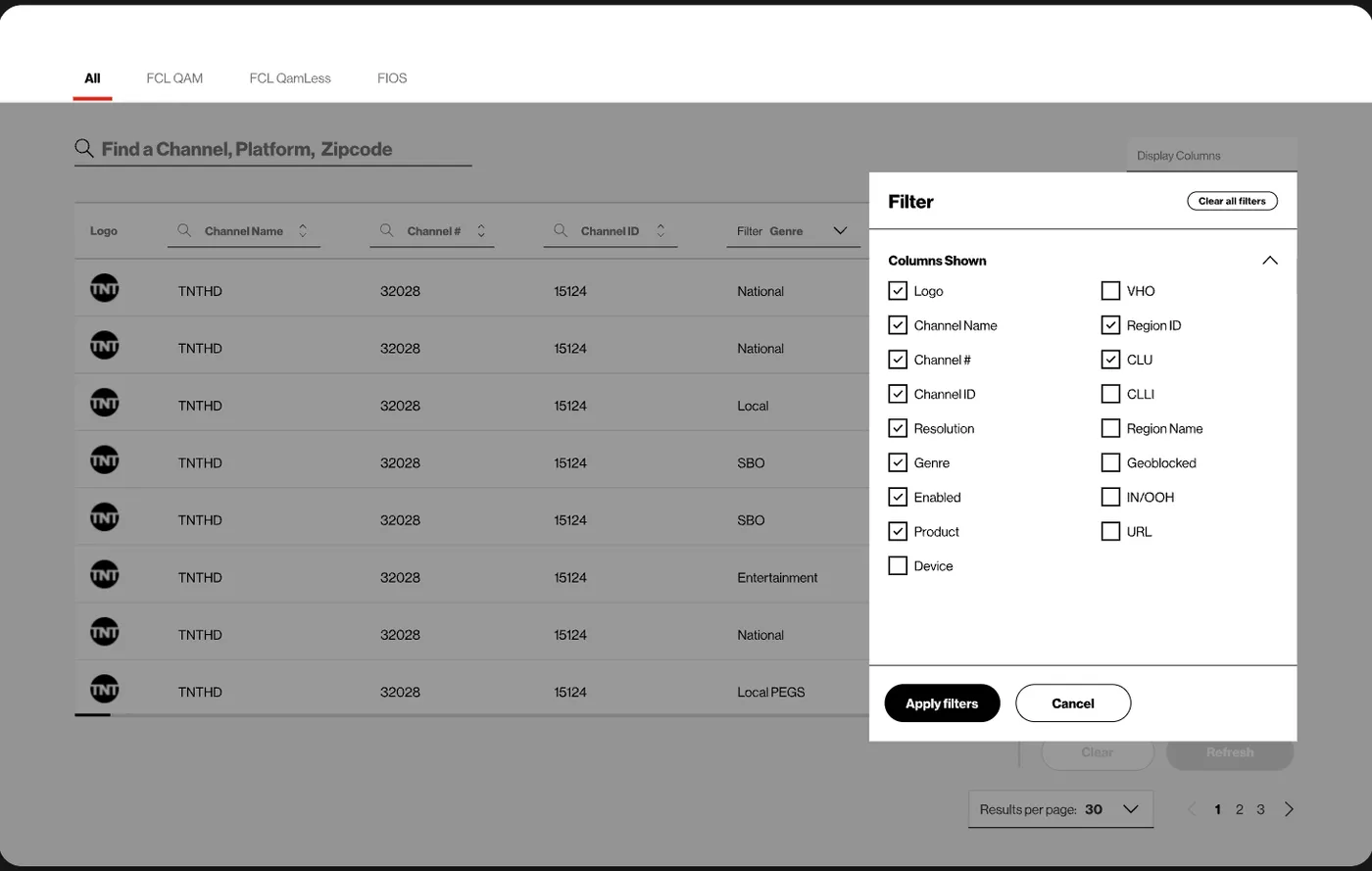
Task: Switch to the FCL QAM tab
Action: 174,78
